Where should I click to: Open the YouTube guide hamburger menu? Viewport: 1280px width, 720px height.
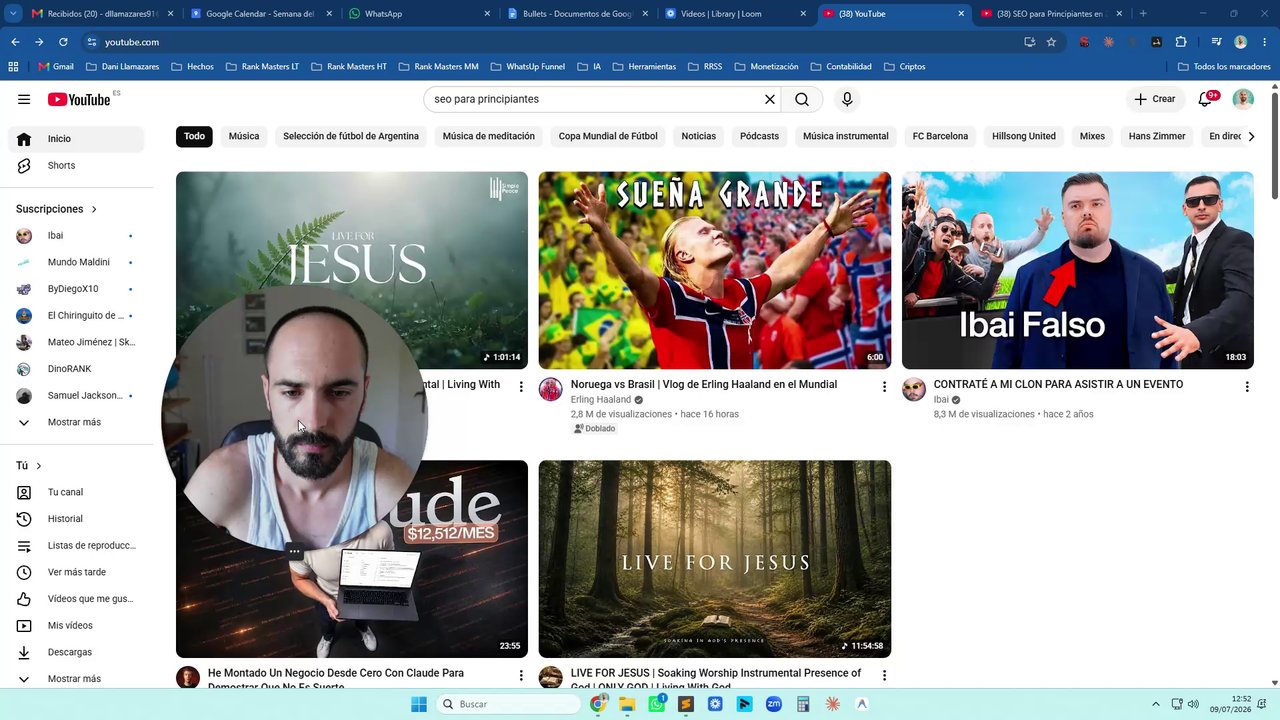(24, 99)
